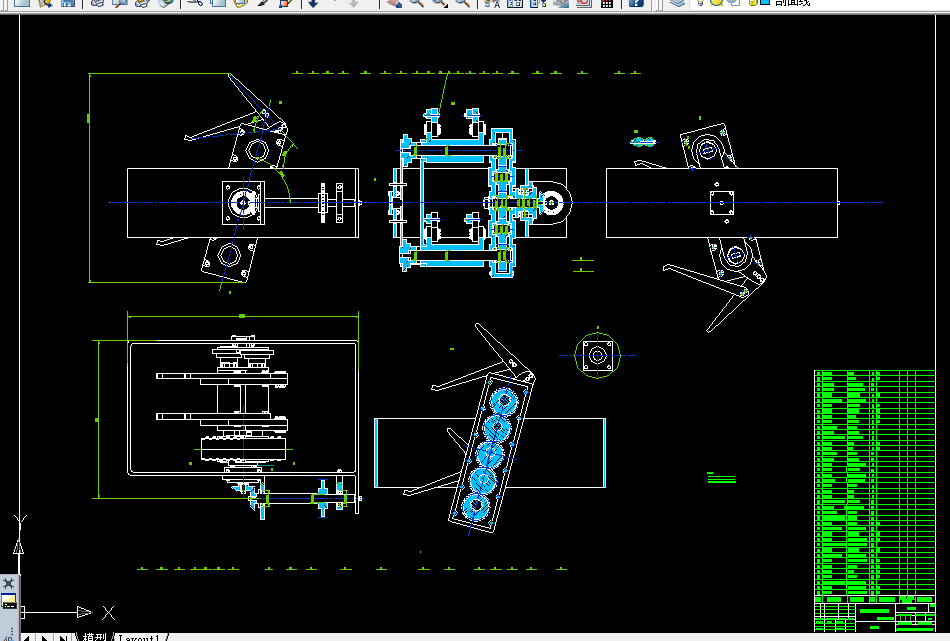Open the Properties palette icon
The image size is (950, 641).
pos(492,2)
